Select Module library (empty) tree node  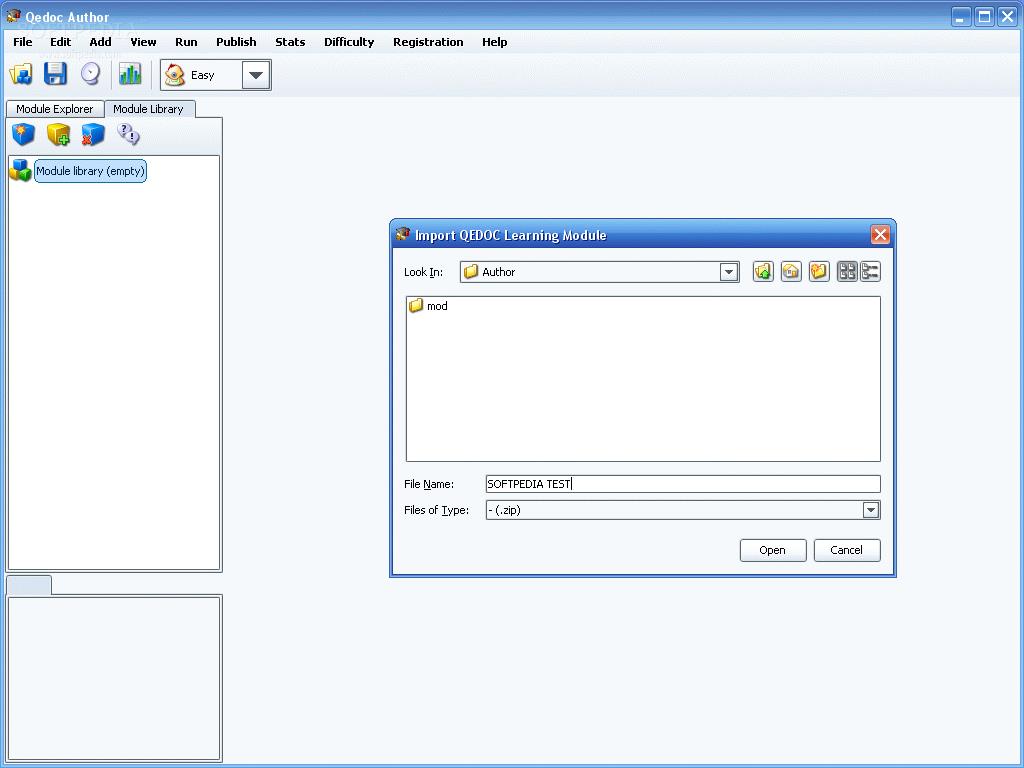[x=90, y=171]
